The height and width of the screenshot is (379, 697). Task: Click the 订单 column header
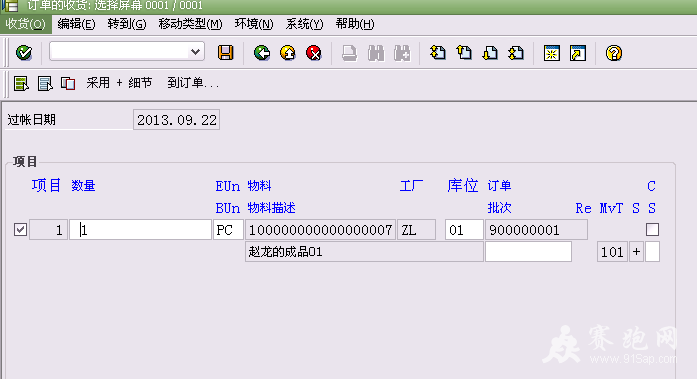[x=499, y=185]
